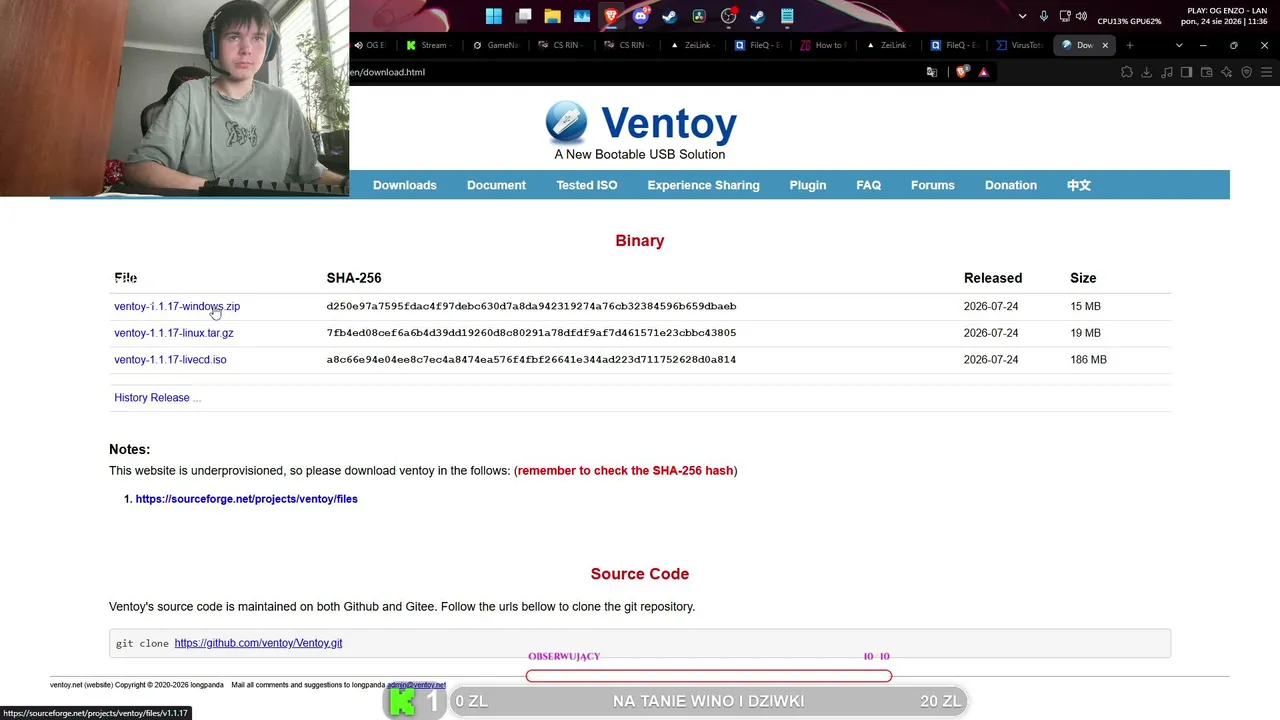This screenshot has width=1280, height=720.
Task: Open a new browser tab
Action: 1130,45
